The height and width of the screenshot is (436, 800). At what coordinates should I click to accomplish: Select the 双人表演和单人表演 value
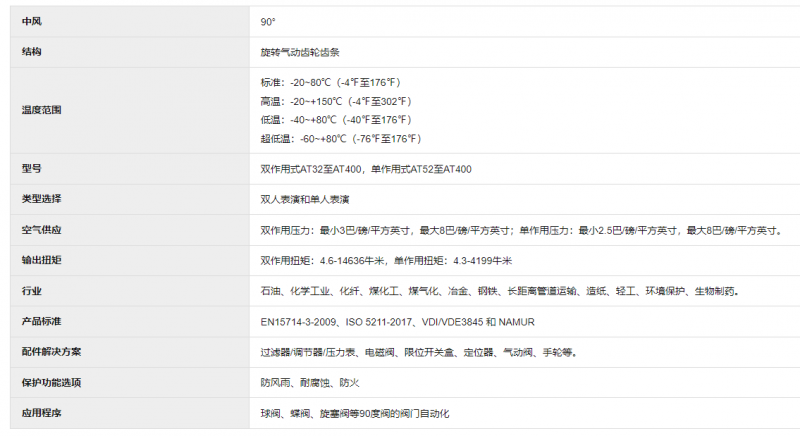[x=310, y=199]
